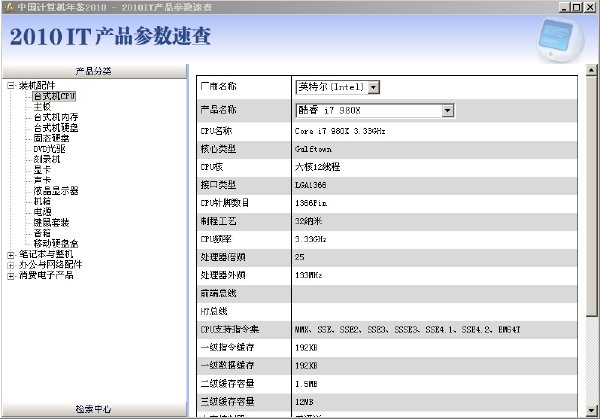Click the app icon in the title bar
600x419 pixels.
click(x=9, y=7)
